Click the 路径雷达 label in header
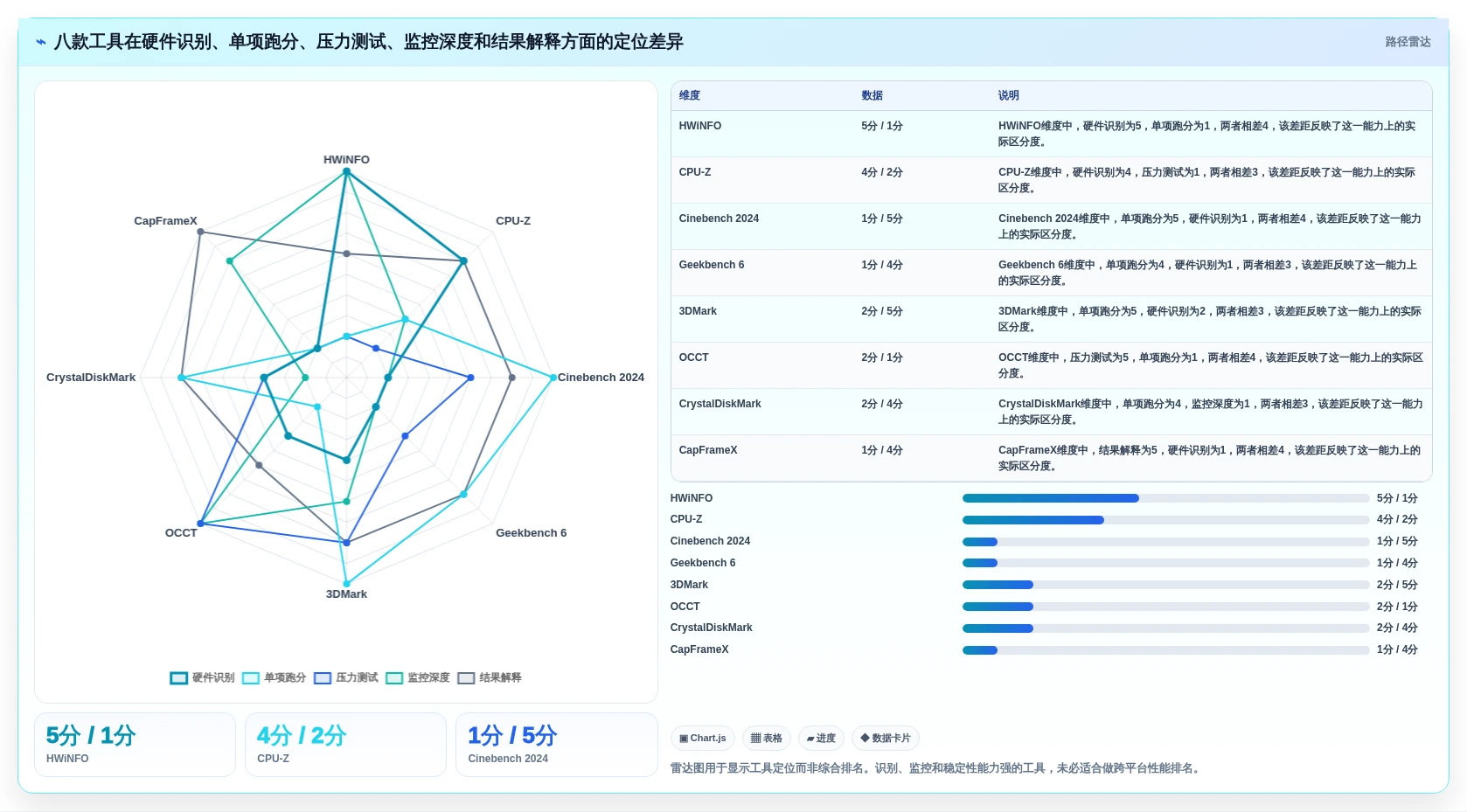1467x812 pixels. pos(1408,42)
